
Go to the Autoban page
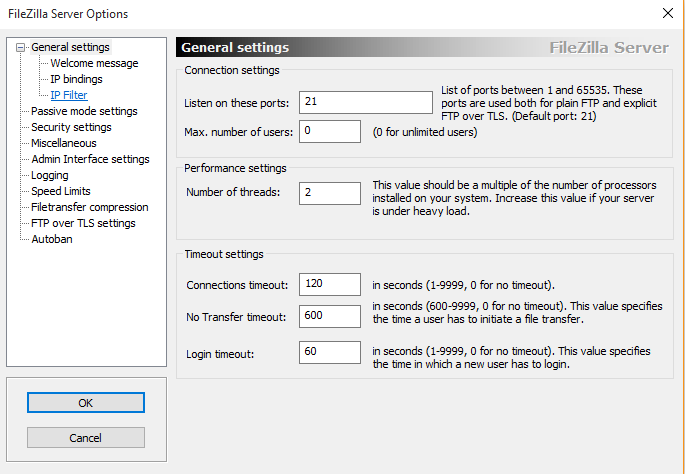[52, 239]
